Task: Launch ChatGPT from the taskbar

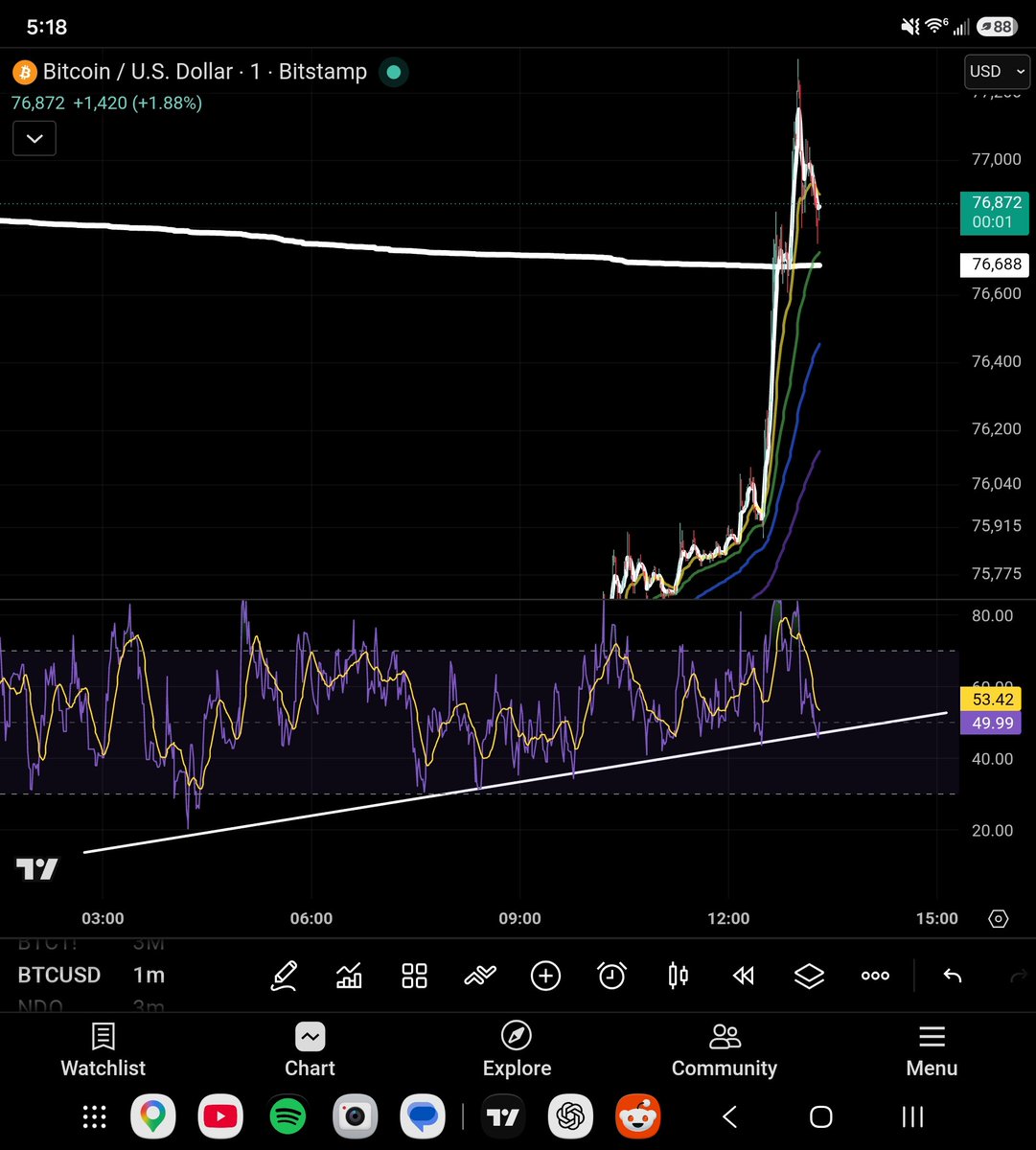Action: 570,1116
